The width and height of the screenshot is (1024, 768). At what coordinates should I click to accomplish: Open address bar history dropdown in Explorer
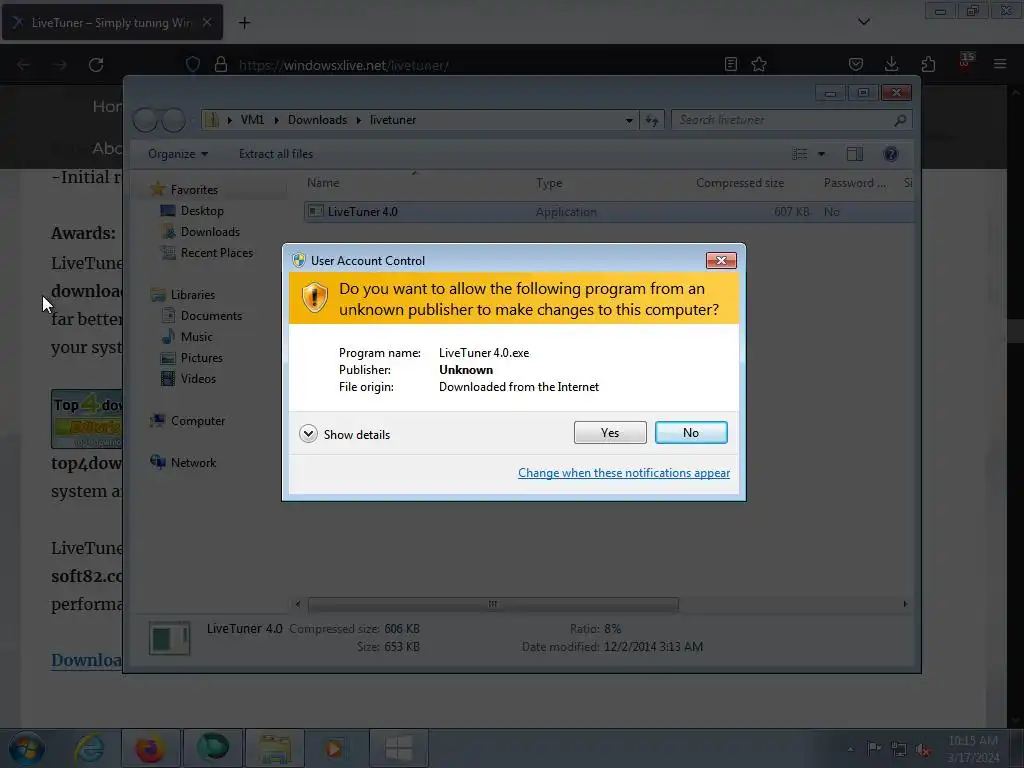[x=629, y=120]
